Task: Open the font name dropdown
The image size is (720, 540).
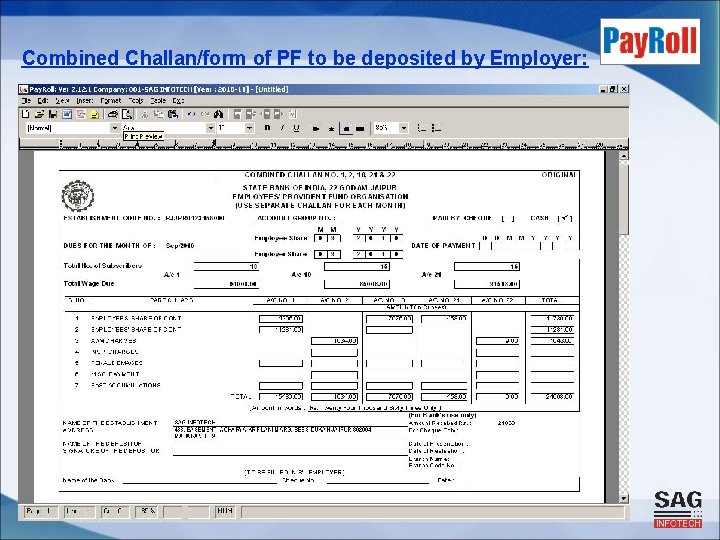Action: coord(211,128)
